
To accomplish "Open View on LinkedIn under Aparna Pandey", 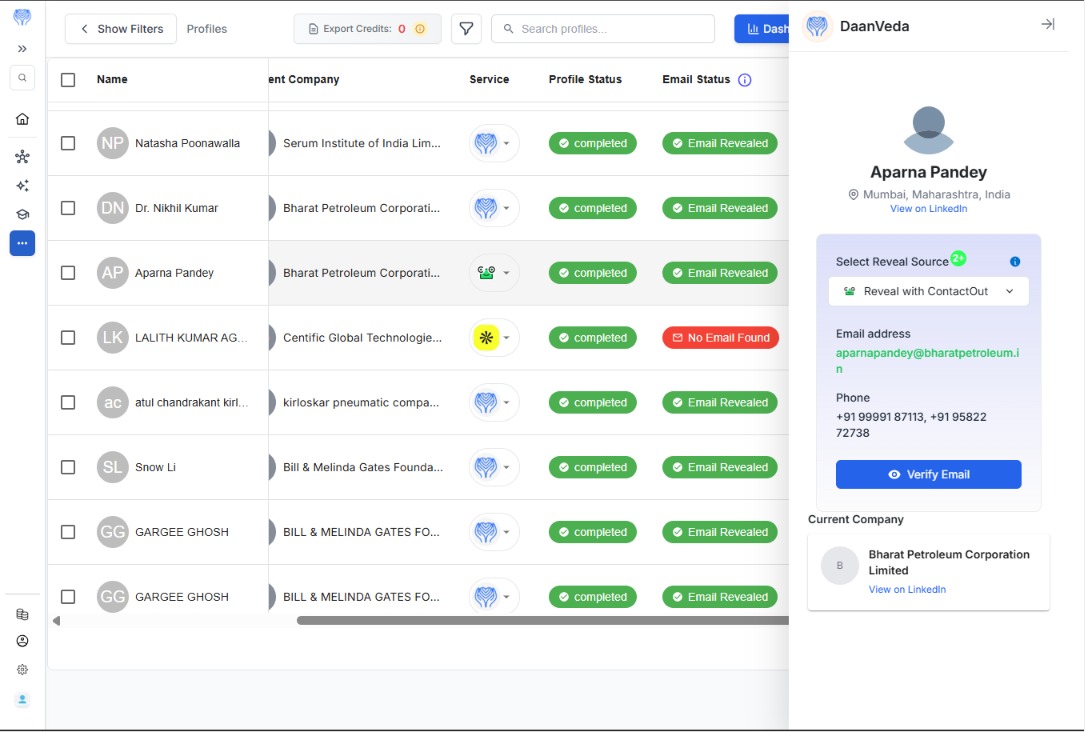I will pos(929,209).
